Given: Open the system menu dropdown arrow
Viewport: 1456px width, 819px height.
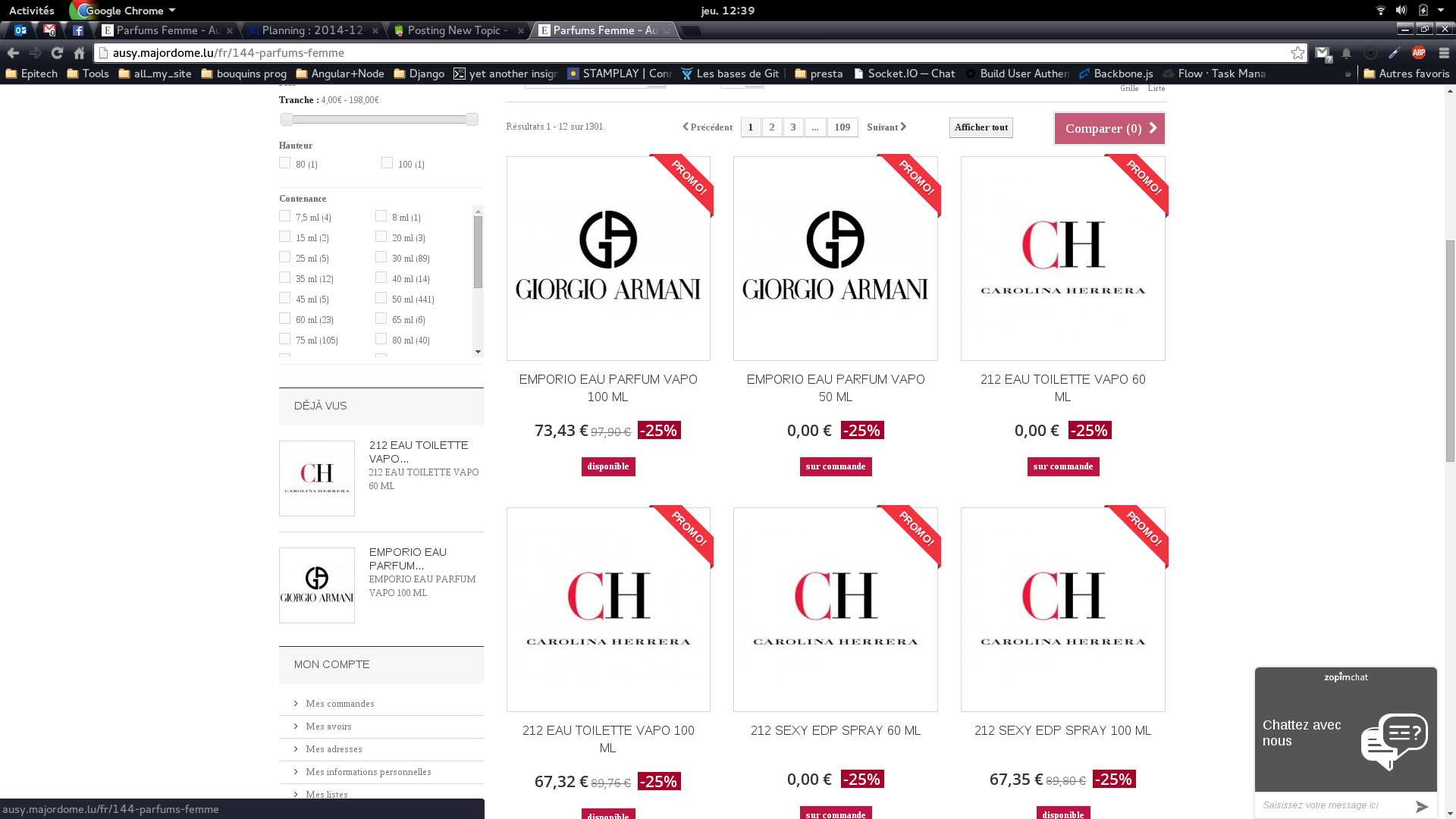Looking at the screenshot, I should point(1441,11).
